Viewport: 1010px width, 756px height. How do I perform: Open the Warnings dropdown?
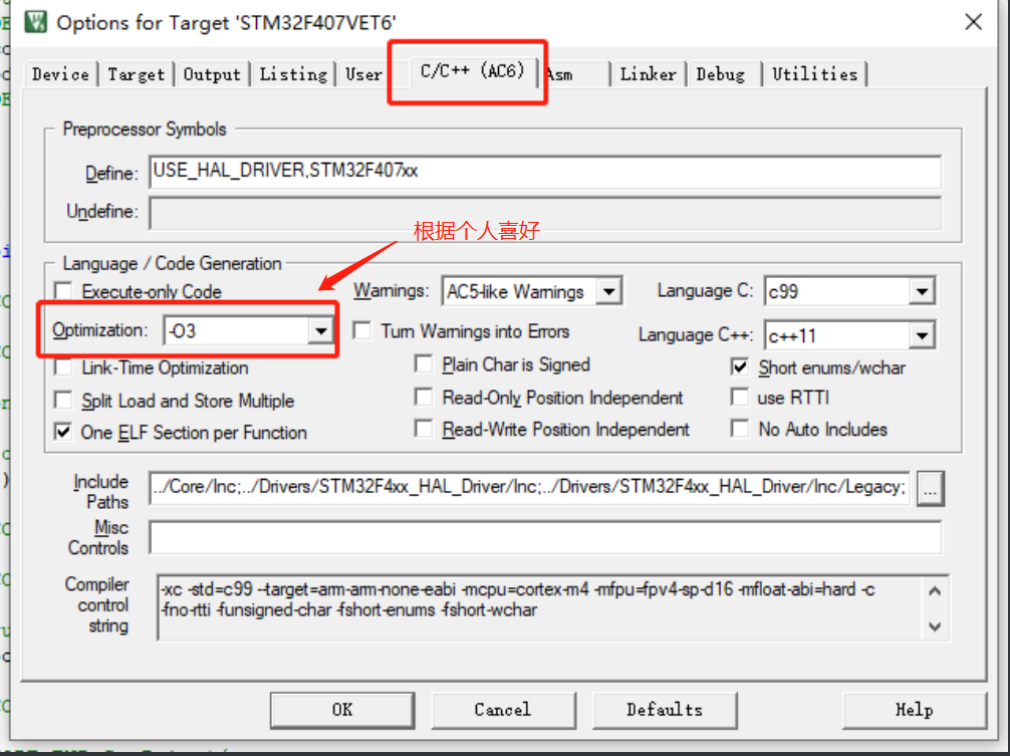click(608, 292)
